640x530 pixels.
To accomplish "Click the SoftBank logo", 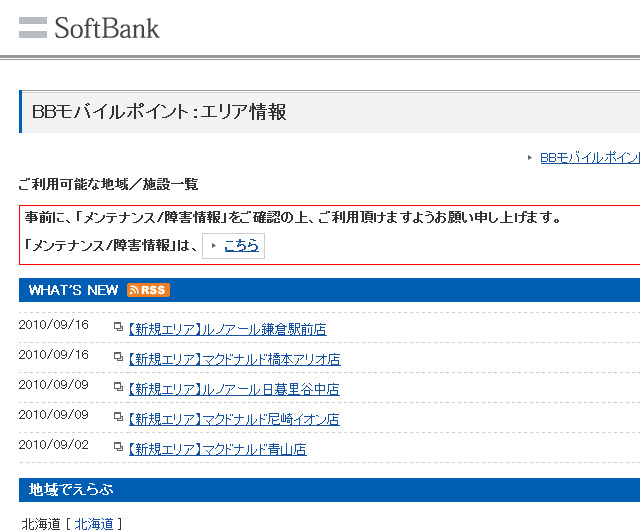I will click(x=89, y=28).
